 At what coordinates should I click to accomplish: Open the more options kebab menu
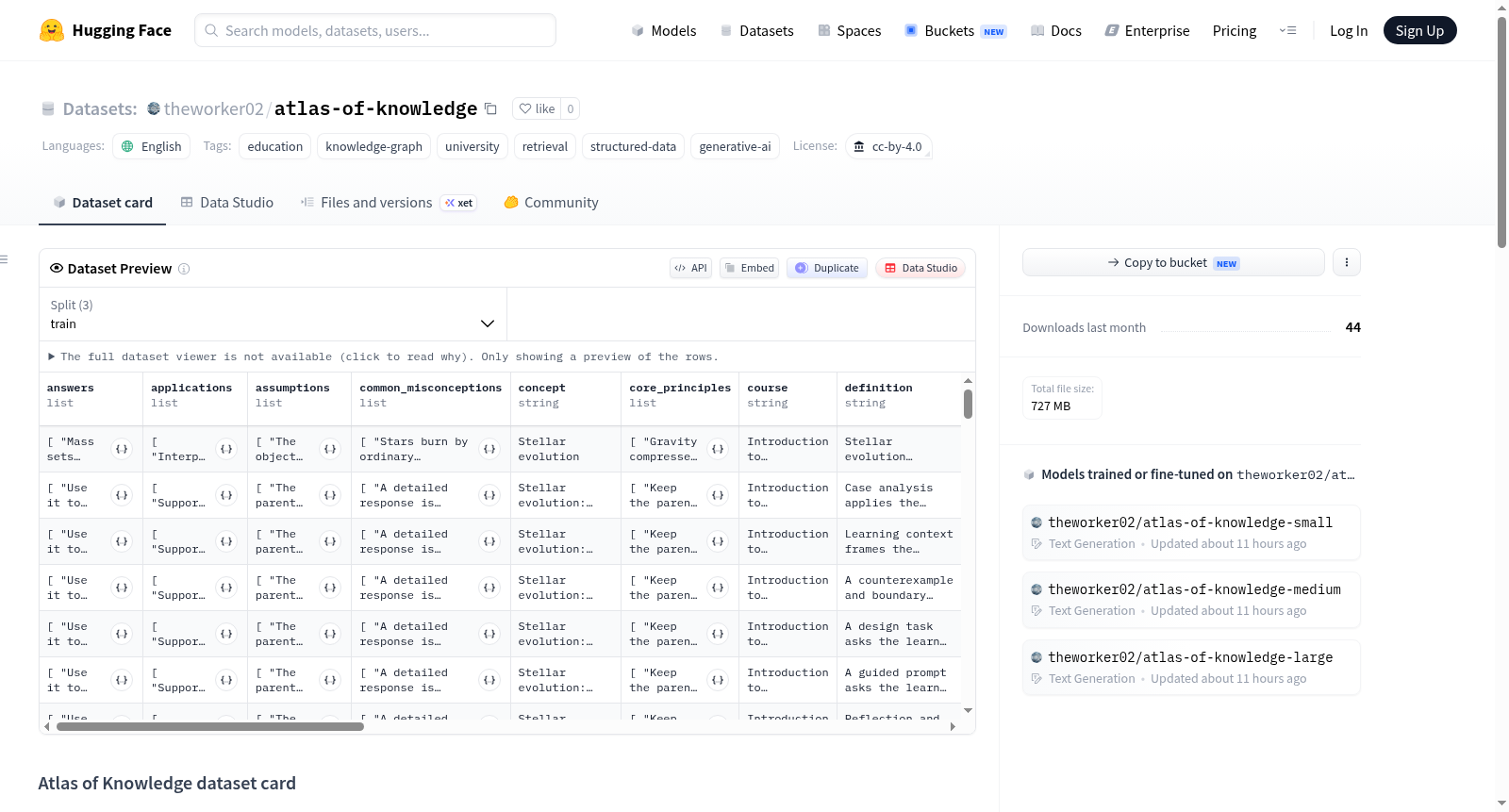(1347, 262)
